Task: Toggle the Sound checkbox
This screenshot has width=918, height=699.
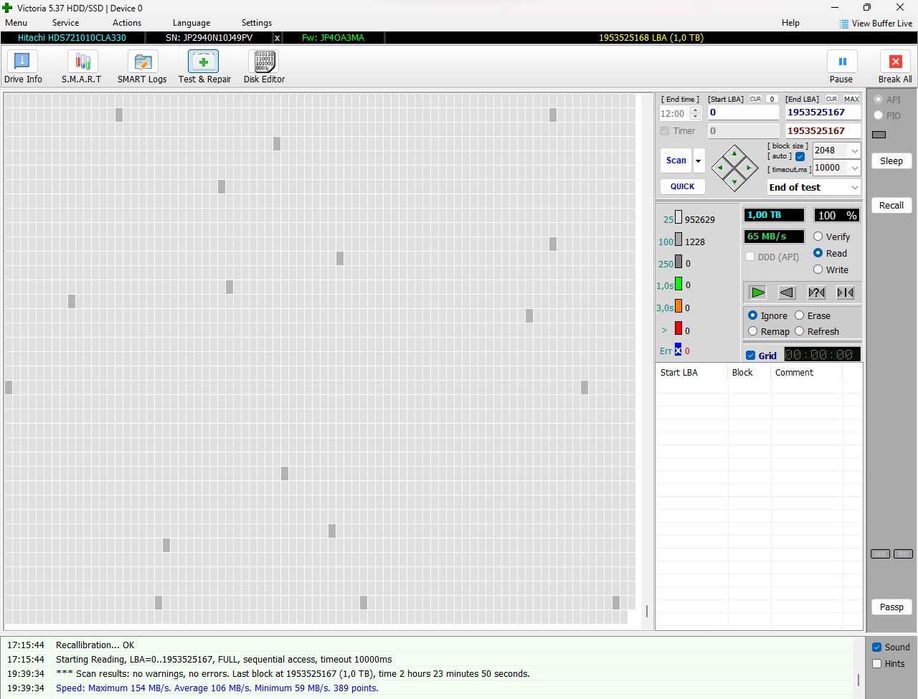Action: coord(876,647)
